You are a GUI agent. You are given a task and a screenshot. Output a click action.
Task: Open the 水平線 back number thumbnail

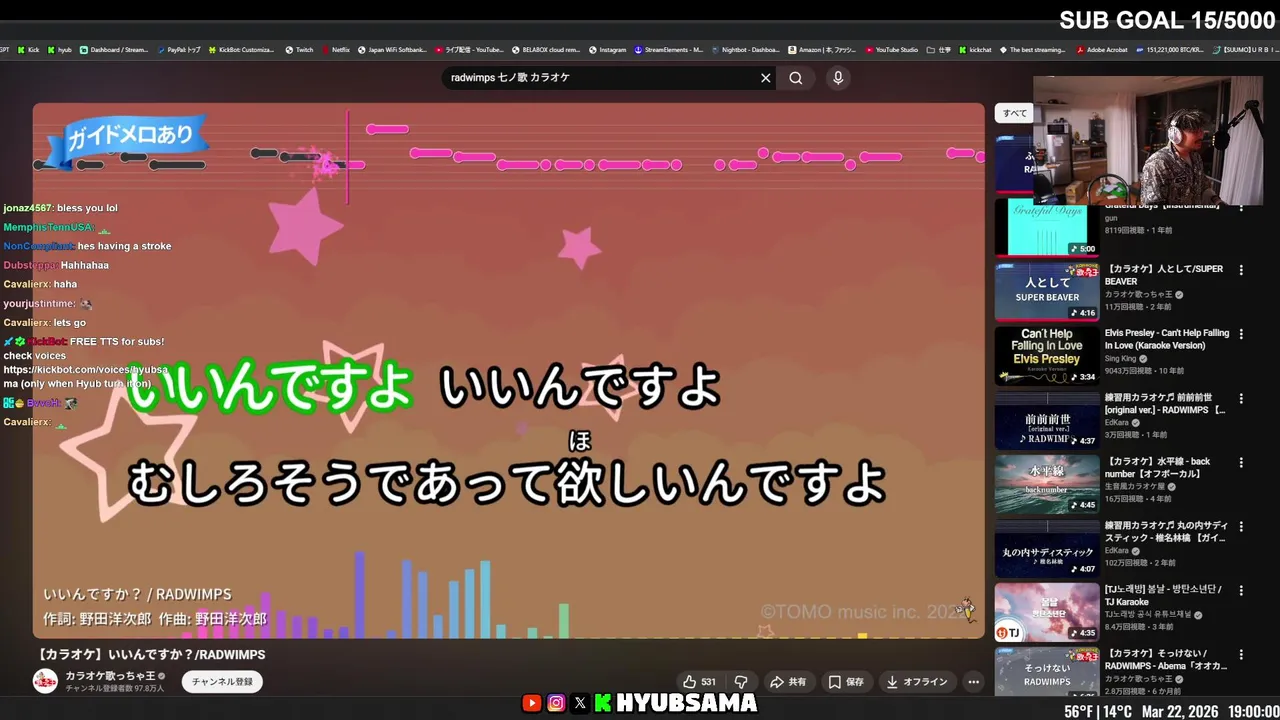[1047, 484]
